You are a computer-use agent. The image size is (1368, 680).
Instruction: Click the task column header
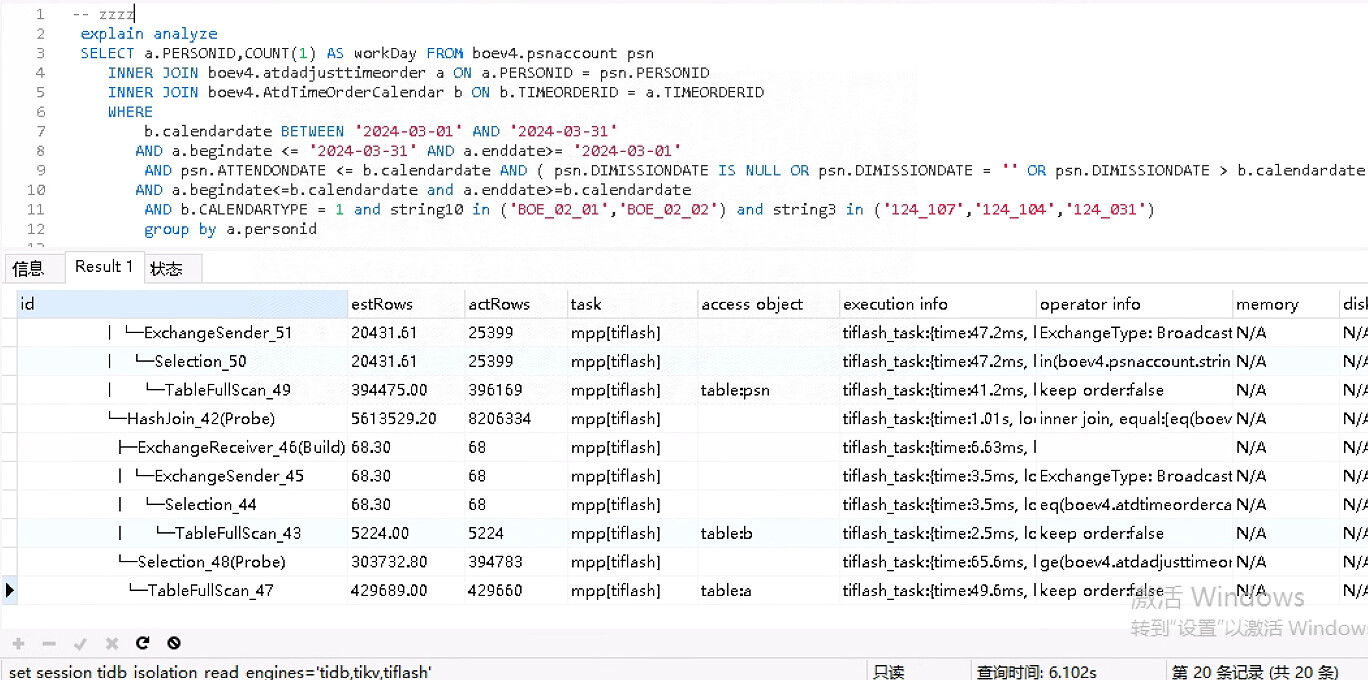point(632,304)
